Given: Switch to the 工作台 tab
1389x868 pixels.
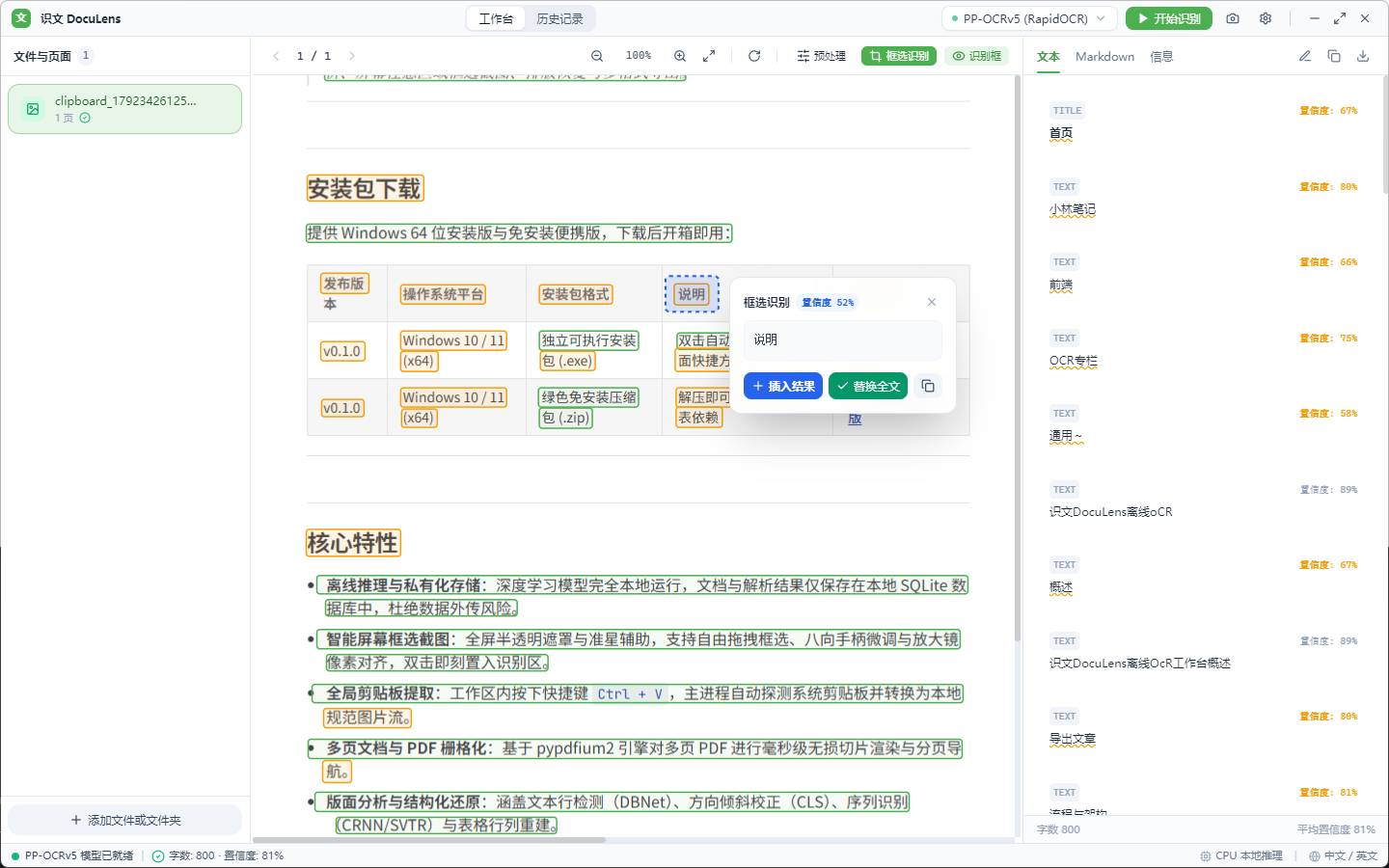Looking at the screenshot, I should coord(496,18).
